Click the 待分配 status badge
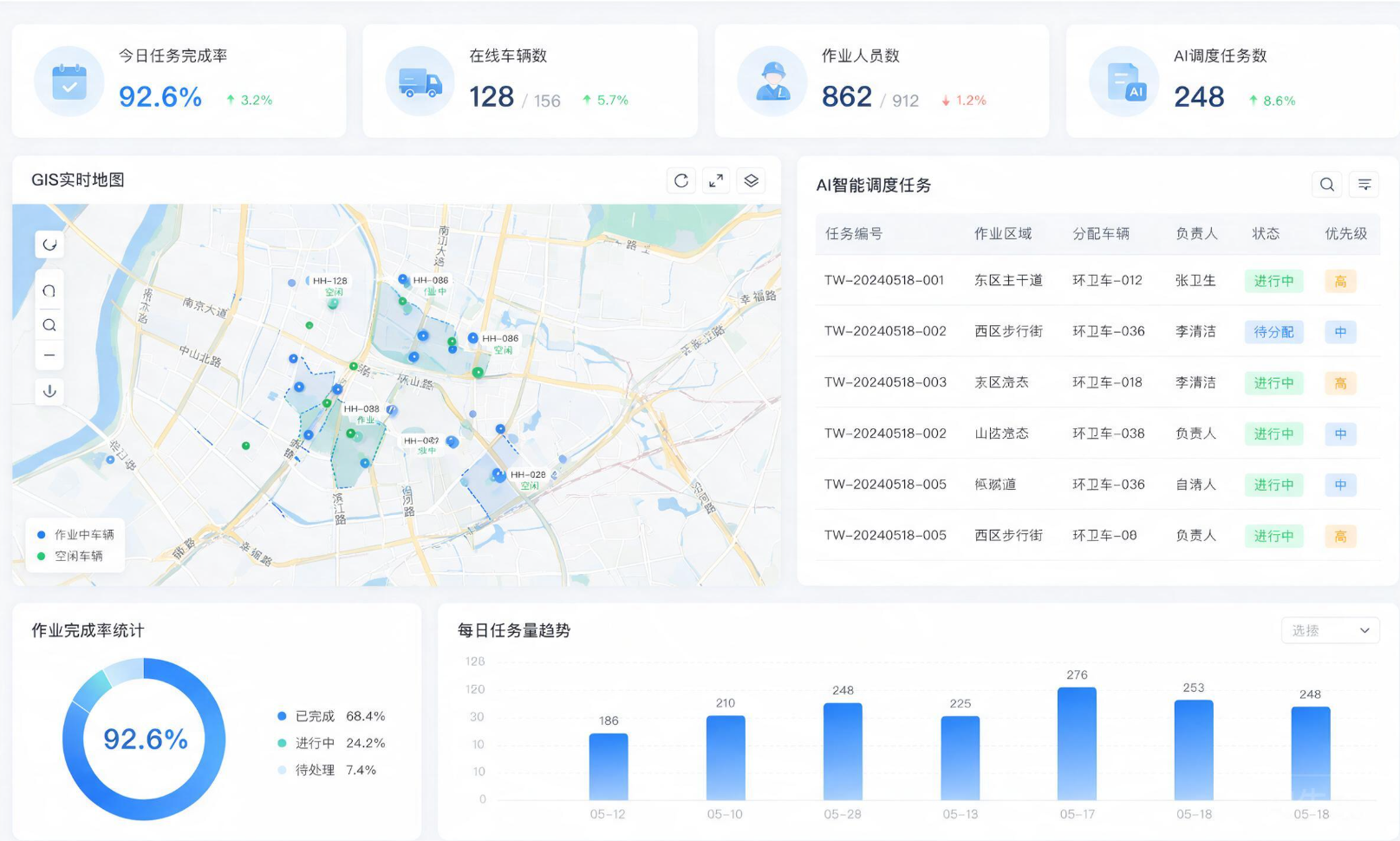The width and height of the screenshot is (1400, 841). pyautogui.click(x=1273, y=332)
